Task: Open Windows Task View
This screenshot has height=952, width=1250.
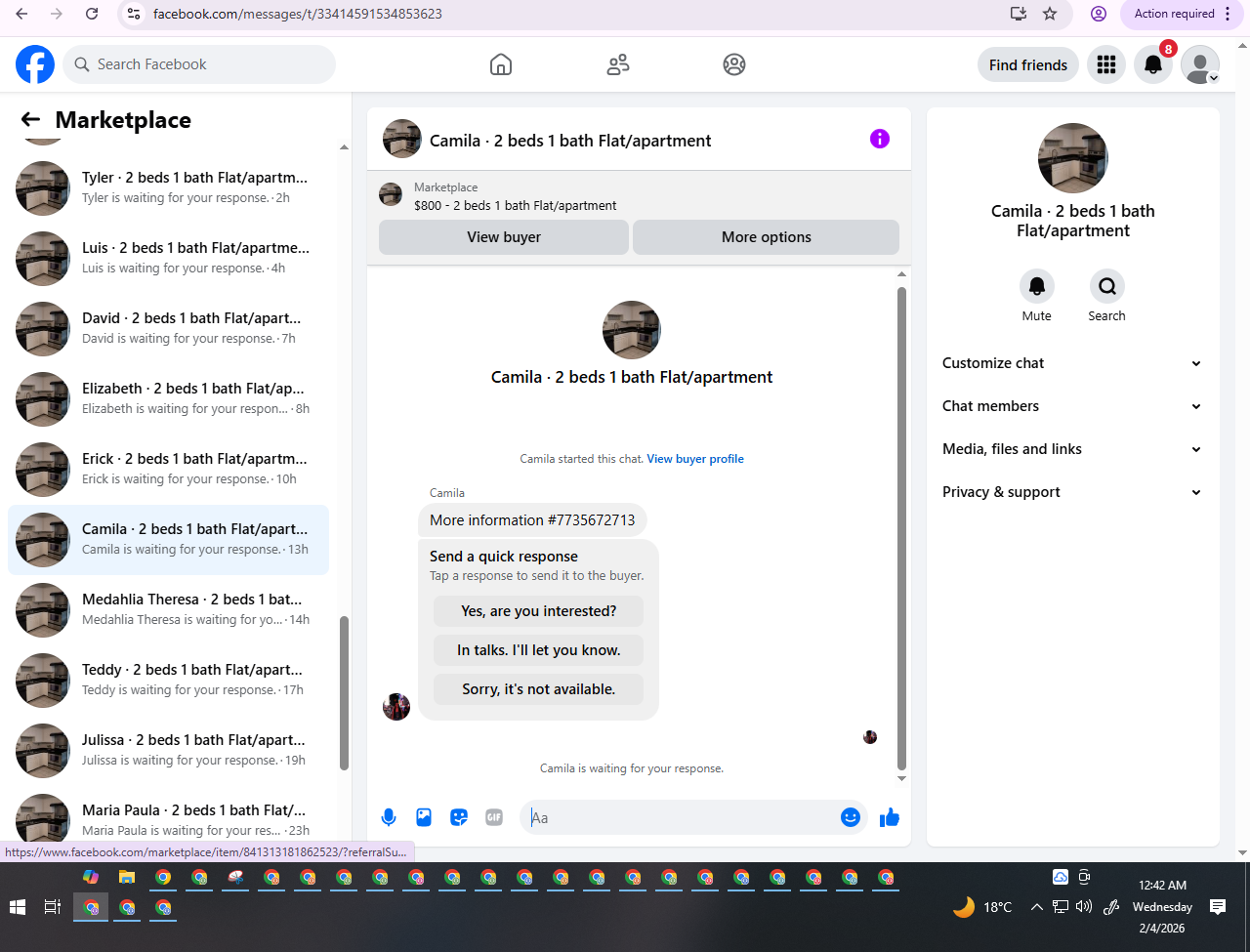Action: (53, 907)
